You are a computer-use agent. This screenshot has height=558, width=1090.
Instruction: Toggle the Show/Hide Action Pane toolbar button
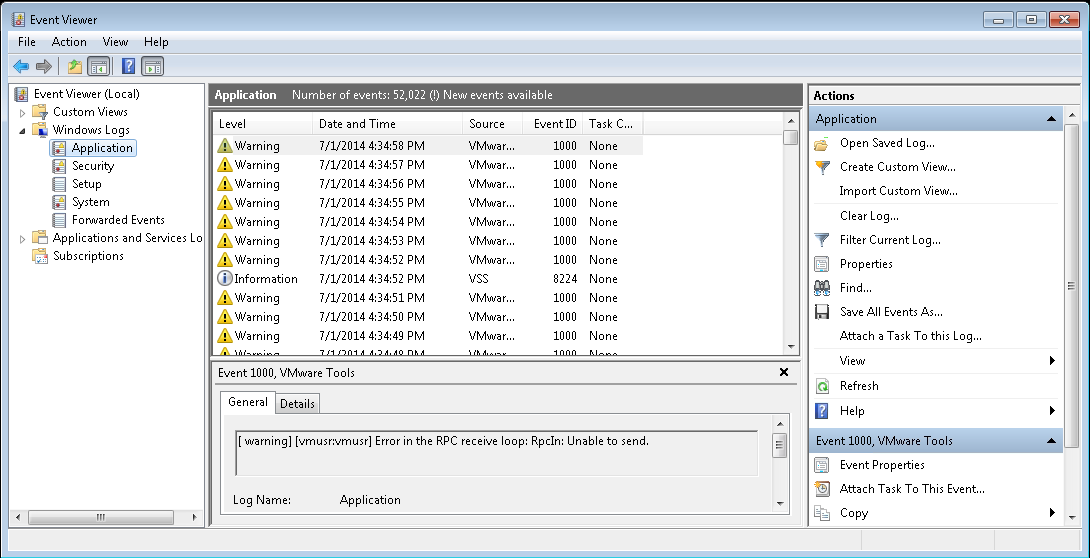point(152,67)
